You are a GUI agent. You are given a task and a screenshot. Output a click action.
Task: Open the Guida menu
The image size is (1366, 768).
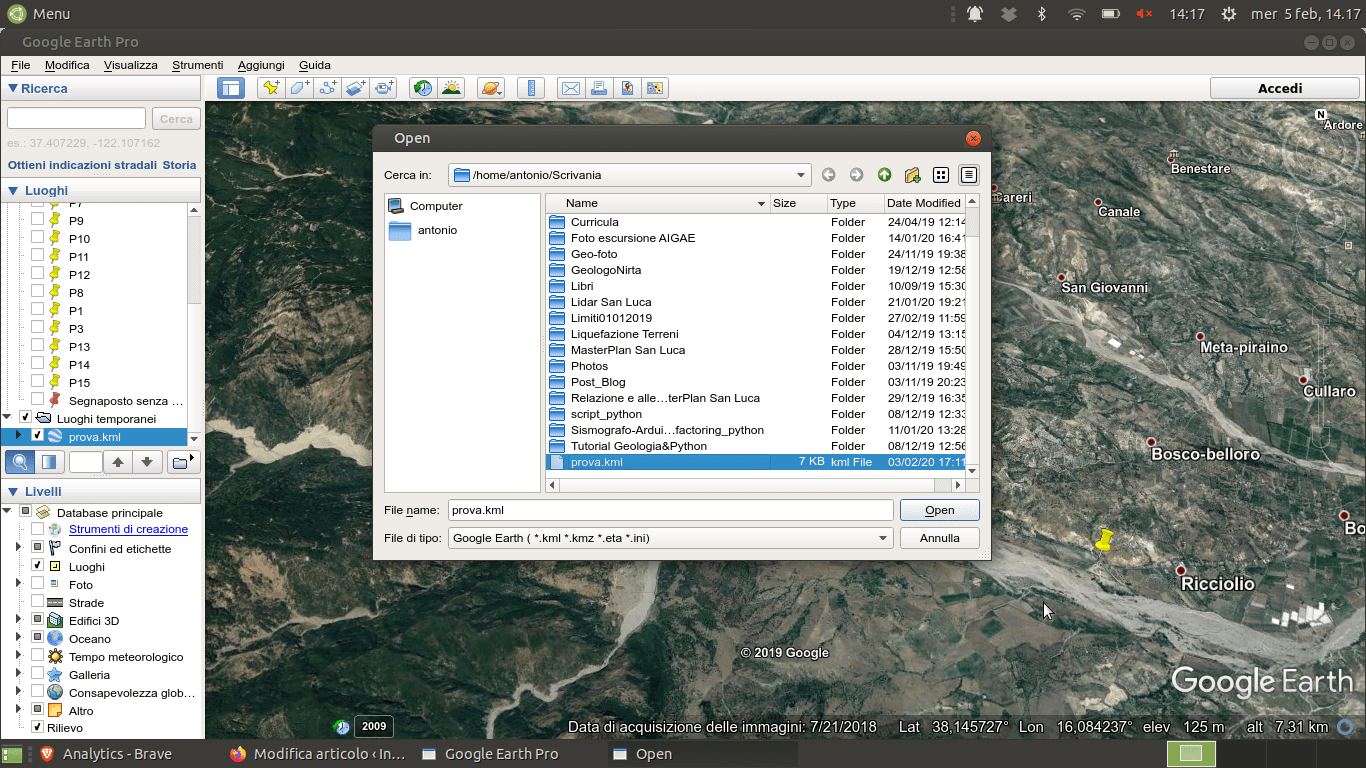[x=315, y=65]
